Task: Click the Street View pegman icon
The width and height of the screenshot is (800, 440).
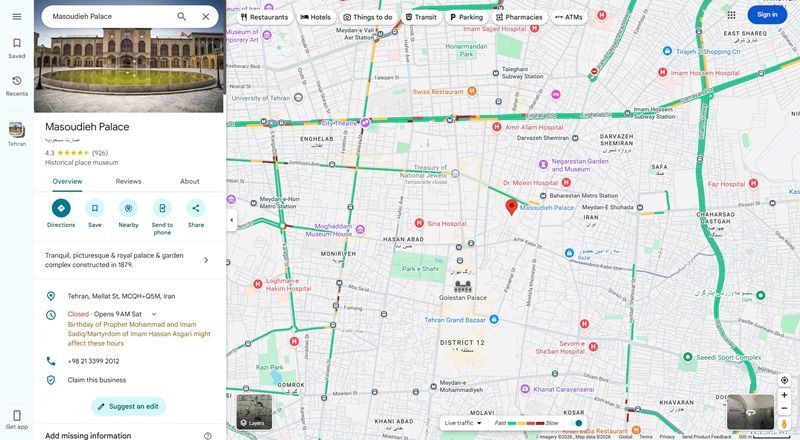Action: pyautogui.click(x=784, y=424)
